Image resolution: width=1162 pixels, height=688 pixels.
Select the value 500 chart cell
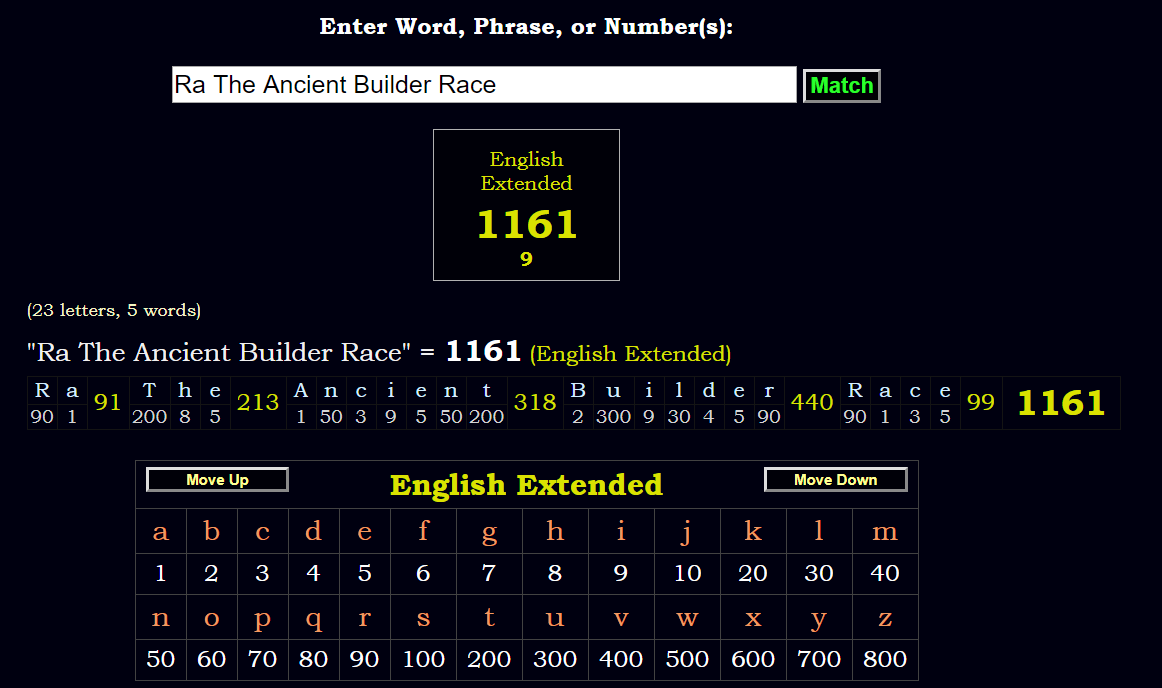pyautogui.click(x=686, y=660)
